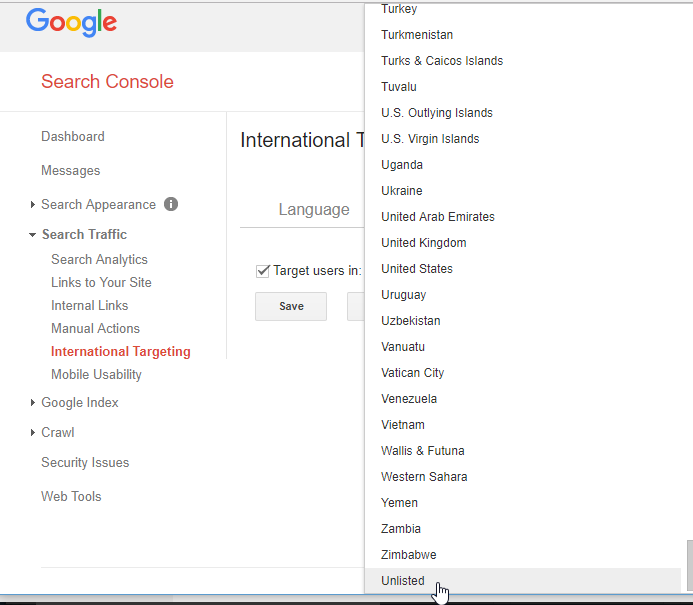Click the Google logo
Screen dimensions: 693x605
[71, 22]
